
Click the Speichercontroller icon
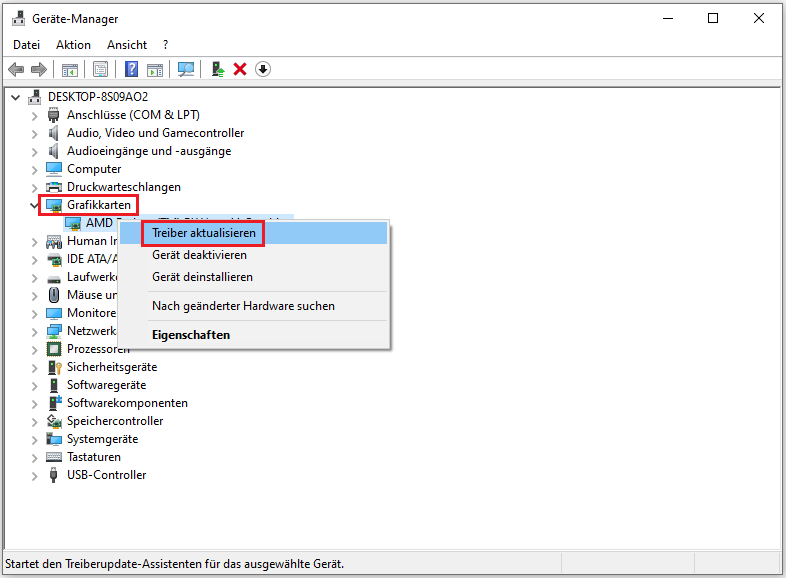[x=54, y=421]
